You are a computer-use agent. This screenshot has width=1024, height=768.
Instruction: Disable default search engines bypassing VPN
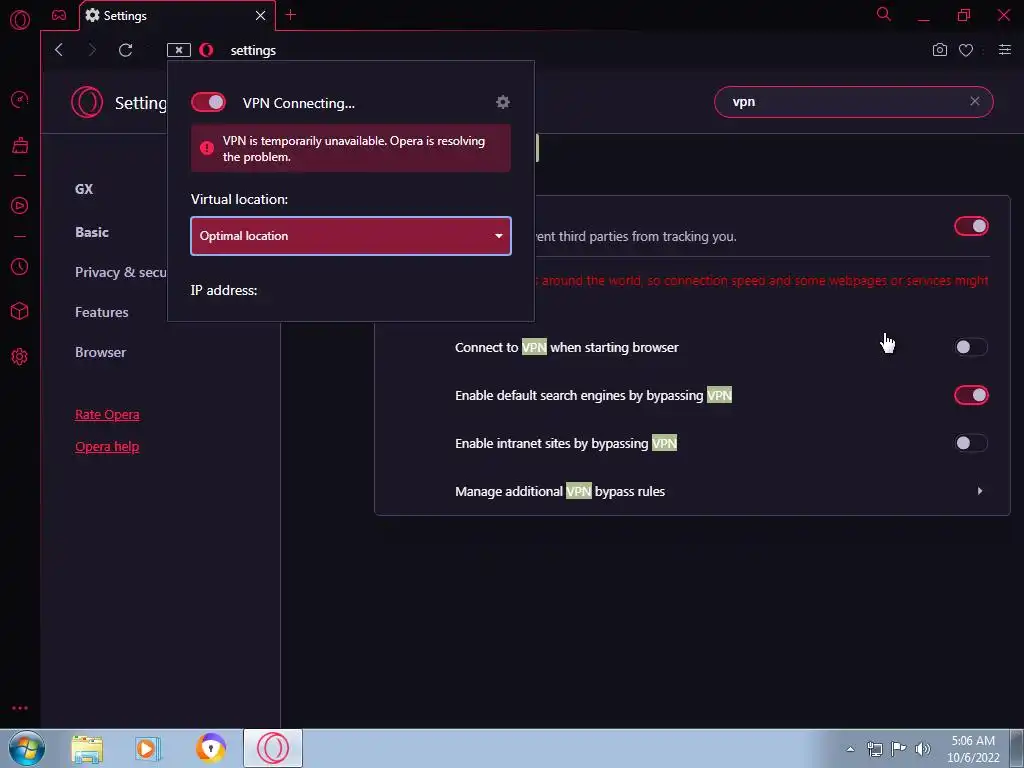[971, 395]
